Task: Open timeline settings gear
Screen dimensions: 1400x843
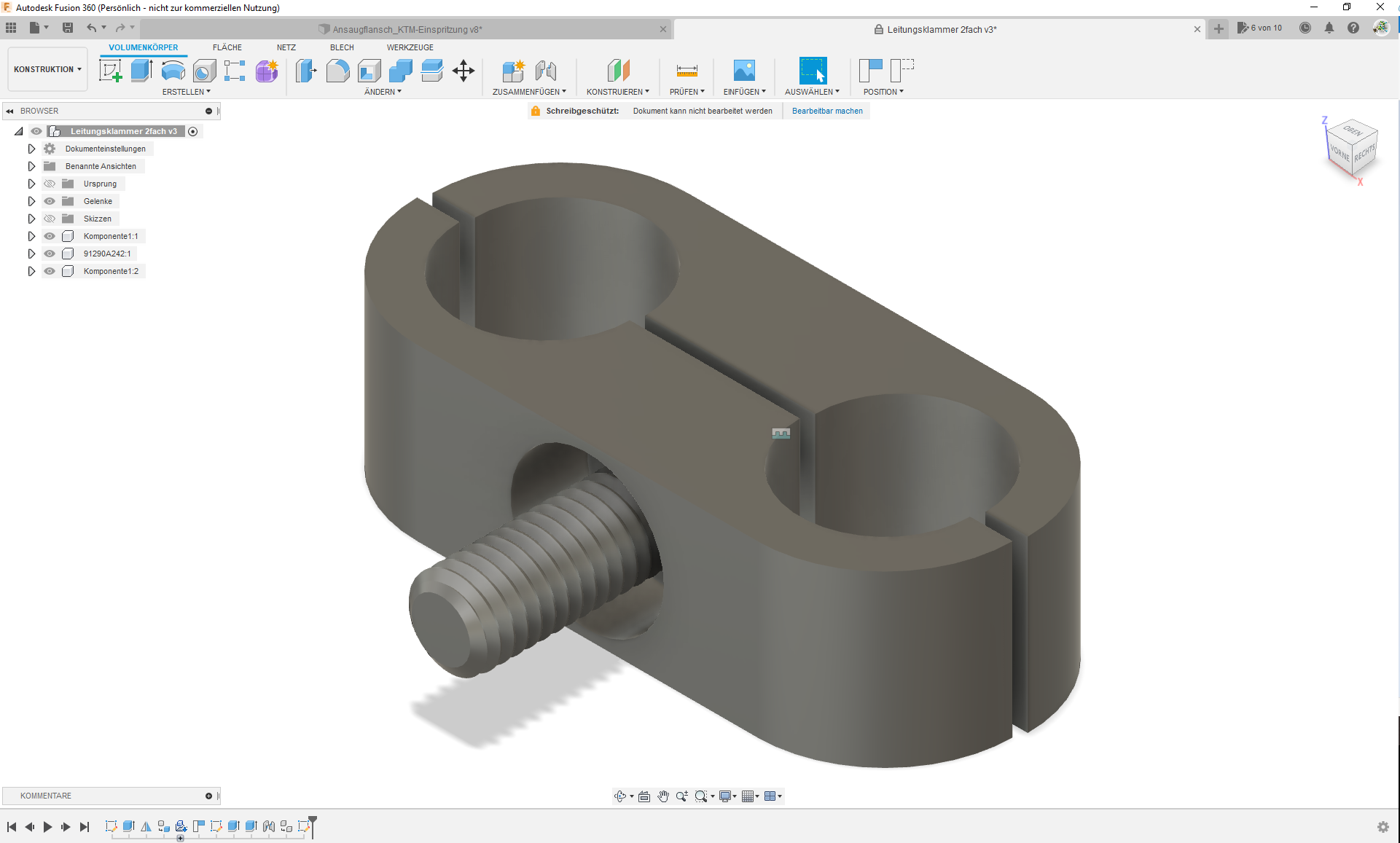Action: click(1383, 827)
